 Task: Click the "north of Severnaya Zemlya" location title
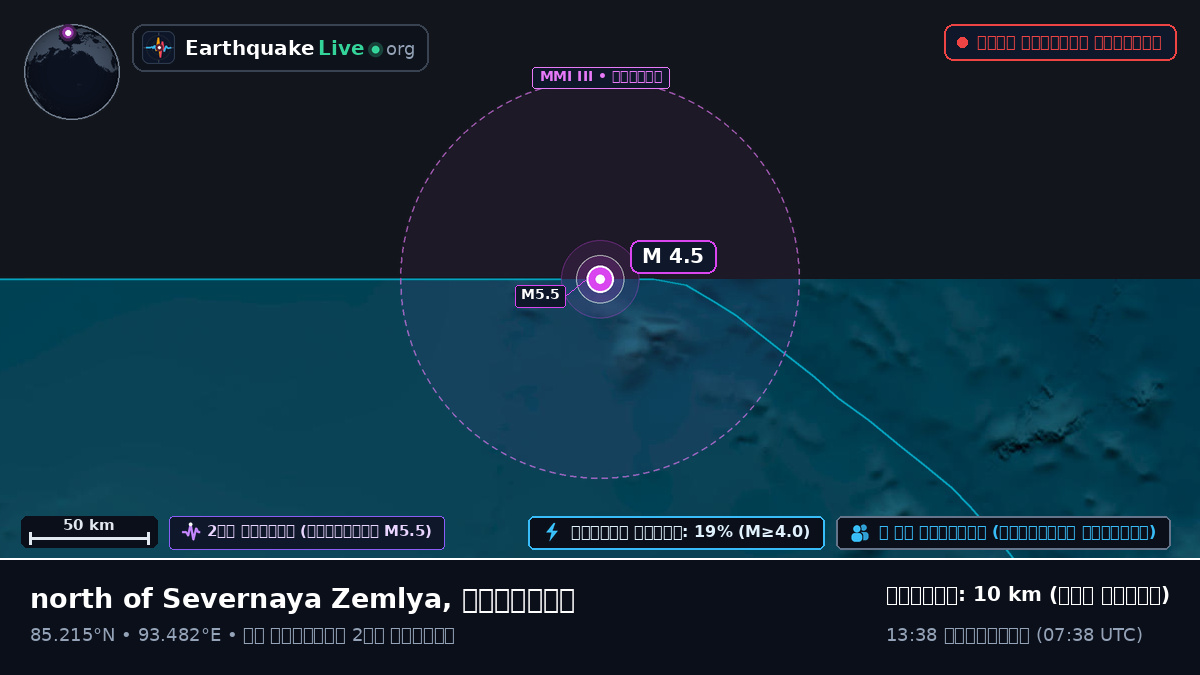[x=302, y=599]
